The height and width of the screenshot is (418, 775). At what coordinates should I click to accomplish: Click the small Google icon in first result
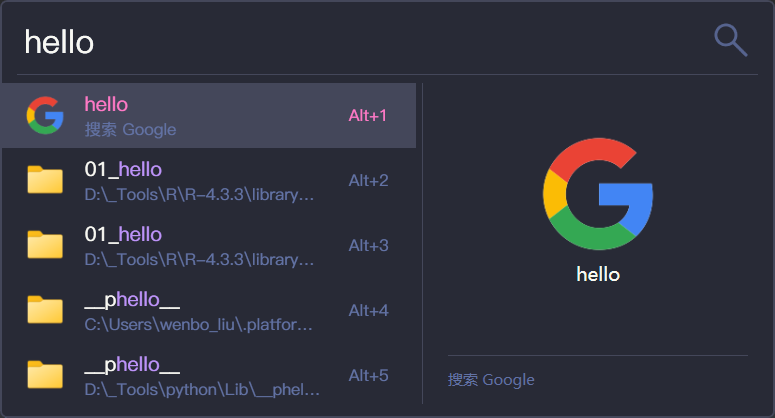tap(45, 116)
